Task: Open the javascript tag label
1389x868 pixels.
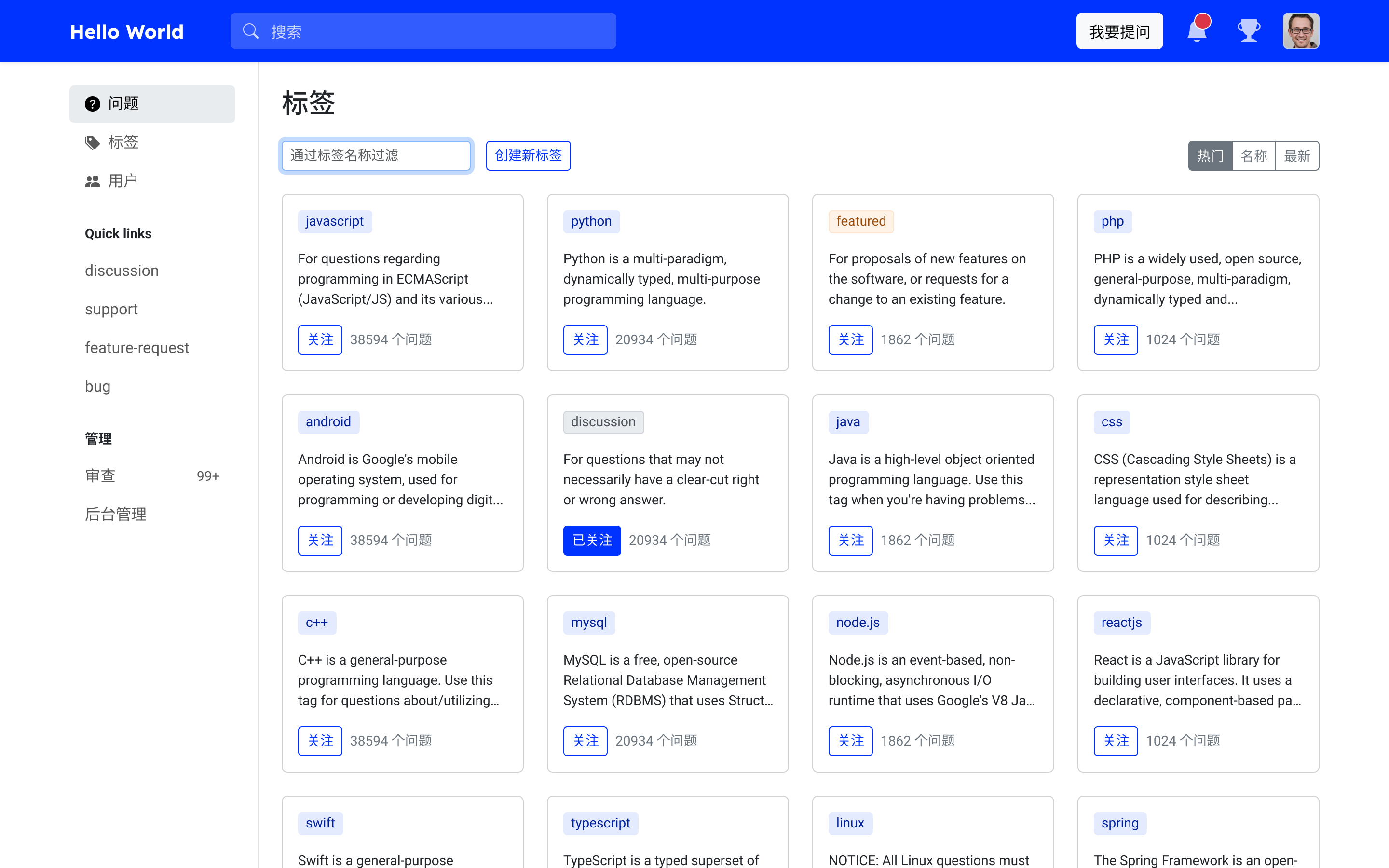Action: (335, 222)
